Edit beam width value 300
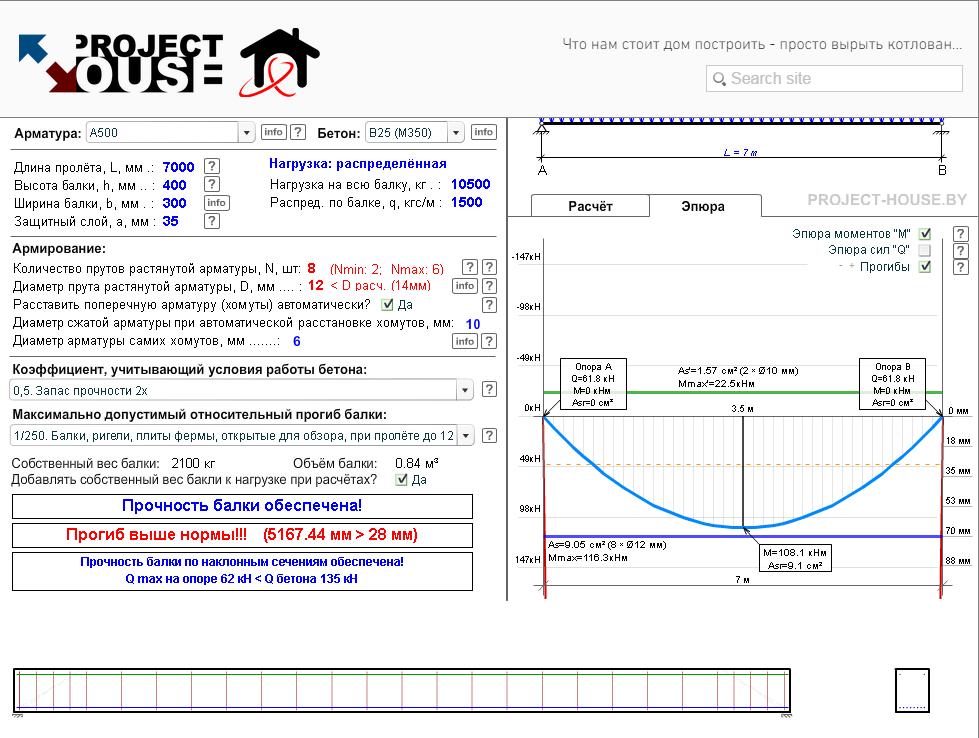 (x=174, y=203)
